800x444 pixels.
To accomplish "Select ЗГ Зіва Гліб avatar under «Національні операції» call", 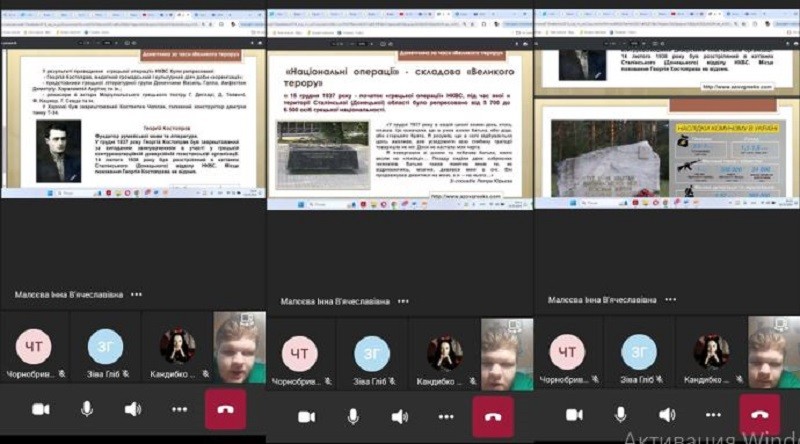I will [372, 353].
